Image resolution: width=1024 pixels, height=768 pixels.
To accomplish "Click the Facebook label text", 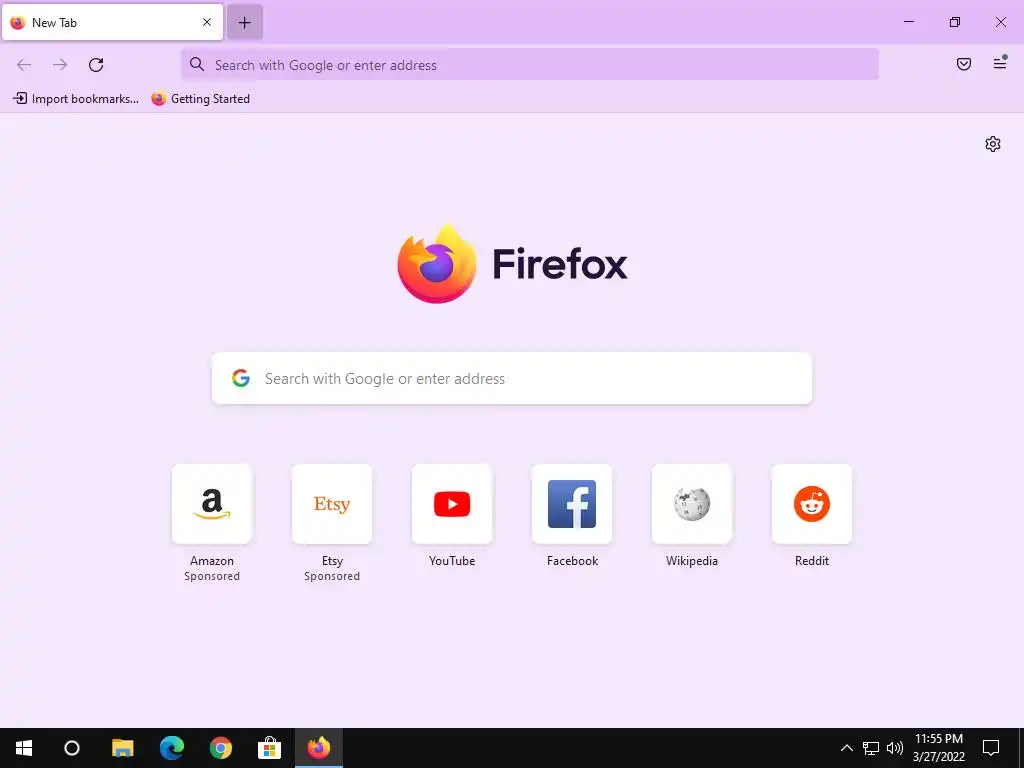I will pyautogui.click(x=572, y=561).
